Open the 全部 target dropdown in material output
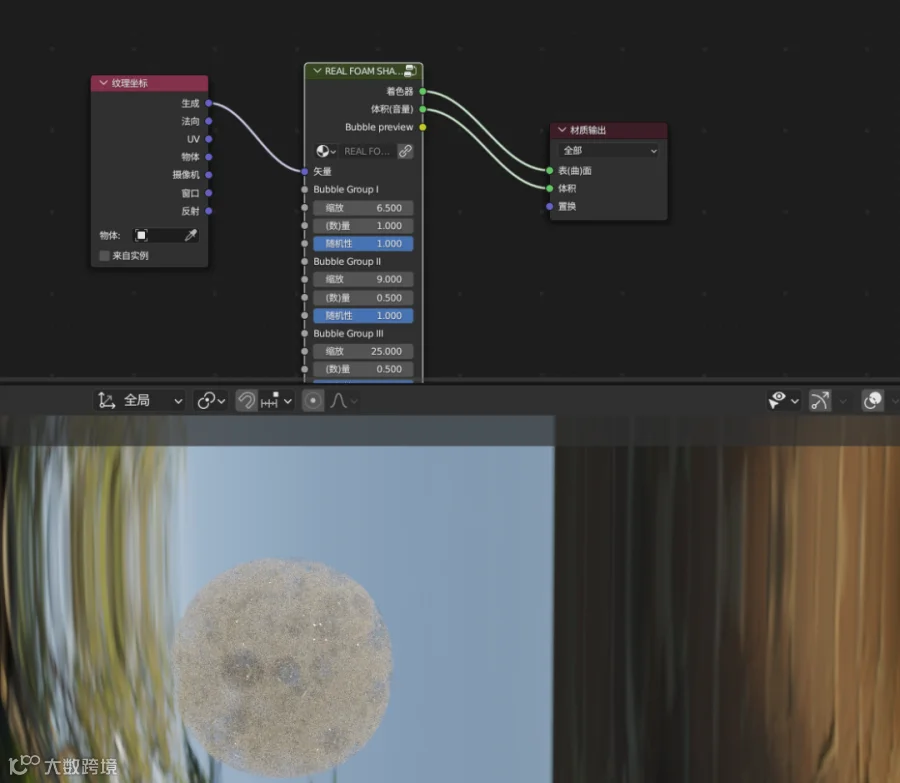Viewport: 900px width, 783px height. [608, 150]
